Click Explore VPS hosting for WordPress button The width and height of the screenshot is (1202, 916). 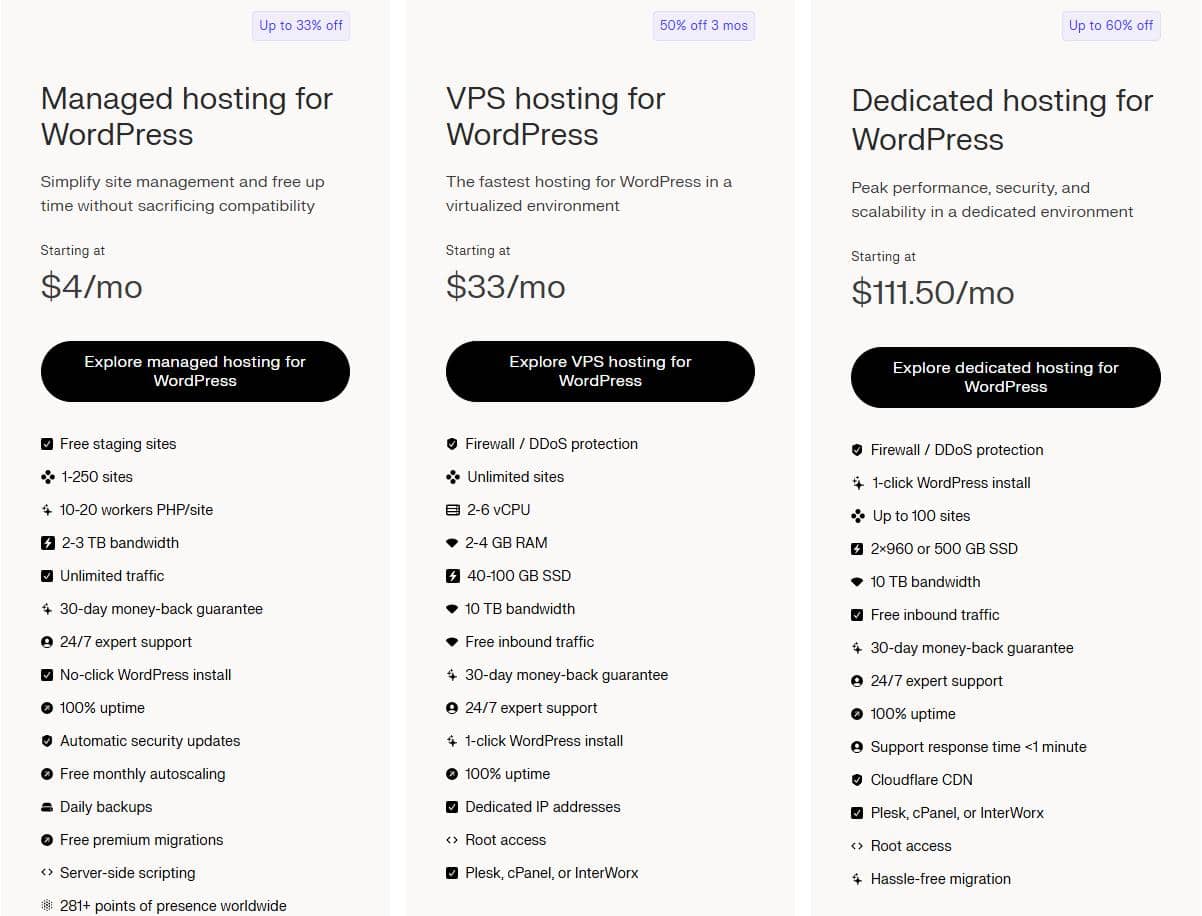[600, 371]
